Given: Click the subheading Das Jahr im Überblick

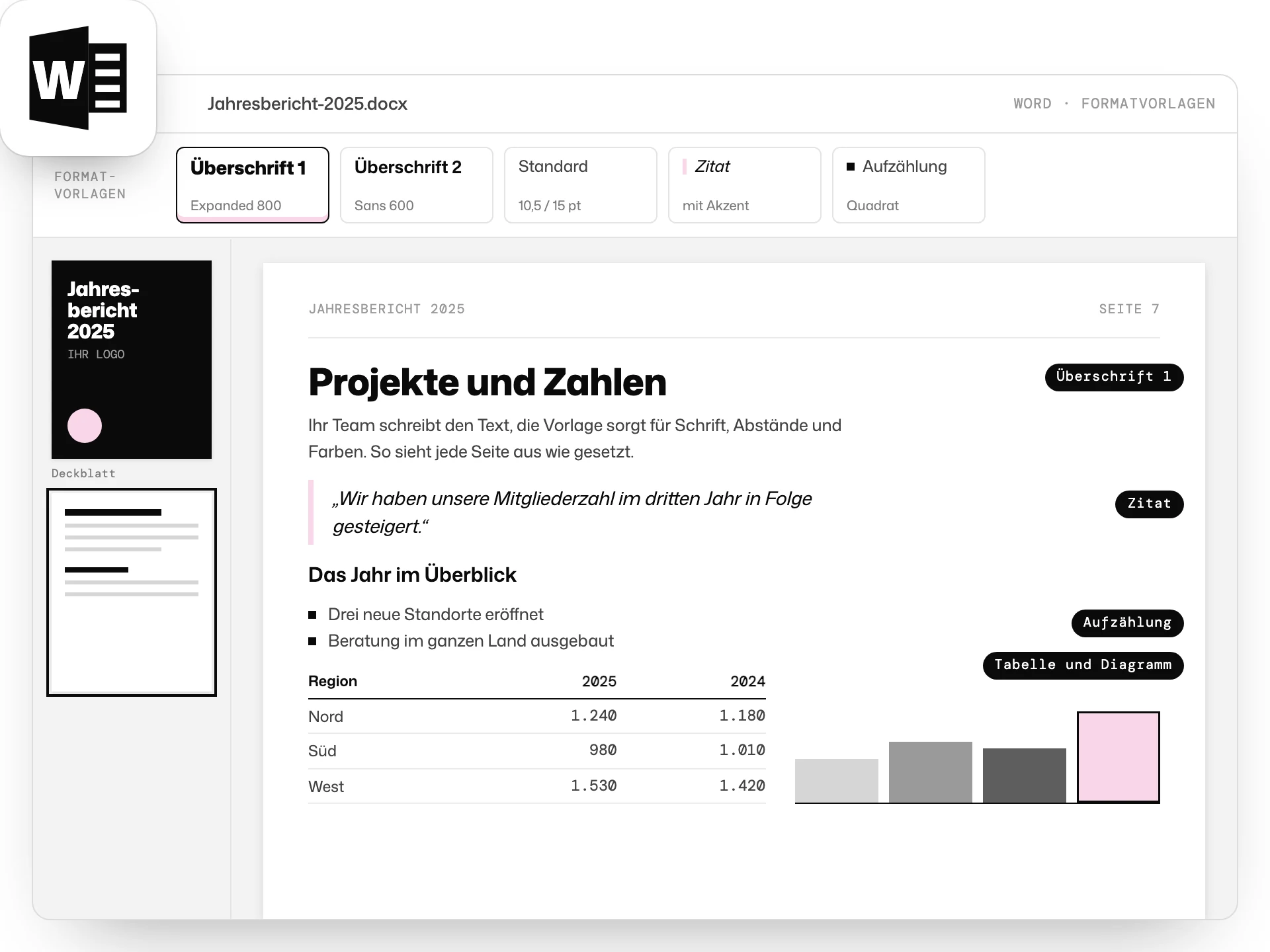Looking at the screenshot, I should coord(412,575).
